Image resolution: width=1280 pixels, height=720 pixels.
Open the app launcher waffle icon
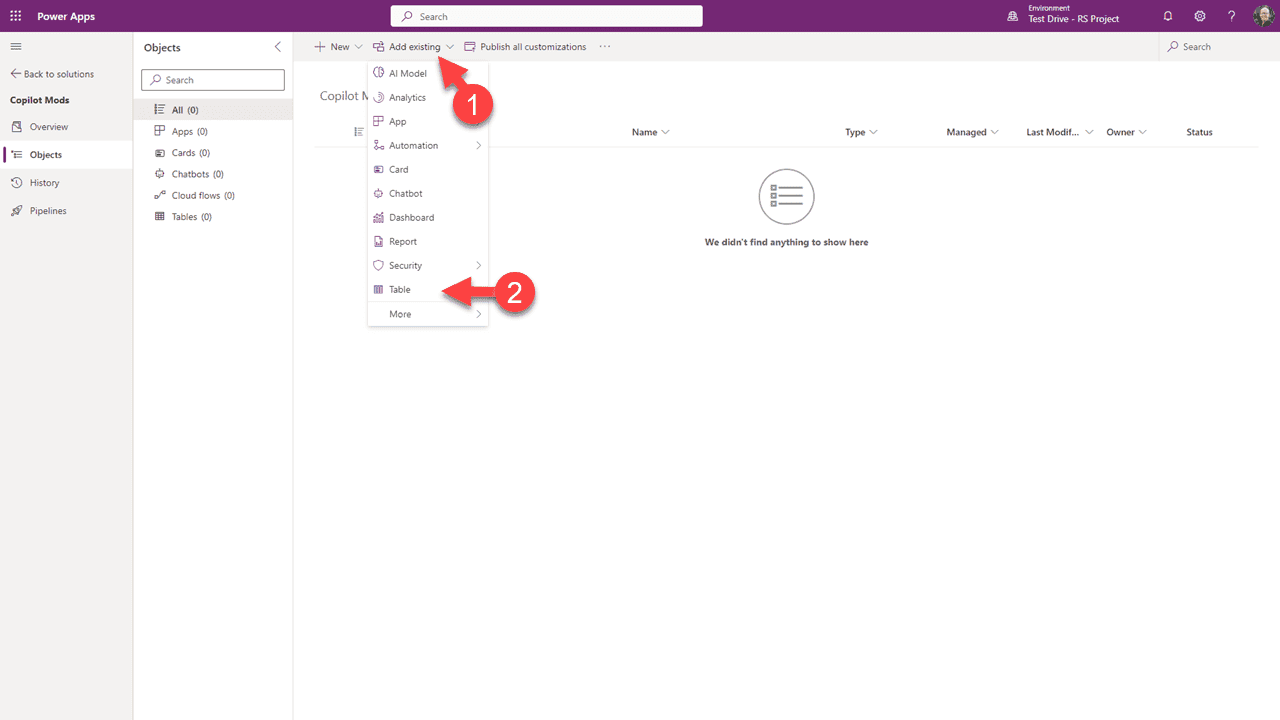coord(15,16)
